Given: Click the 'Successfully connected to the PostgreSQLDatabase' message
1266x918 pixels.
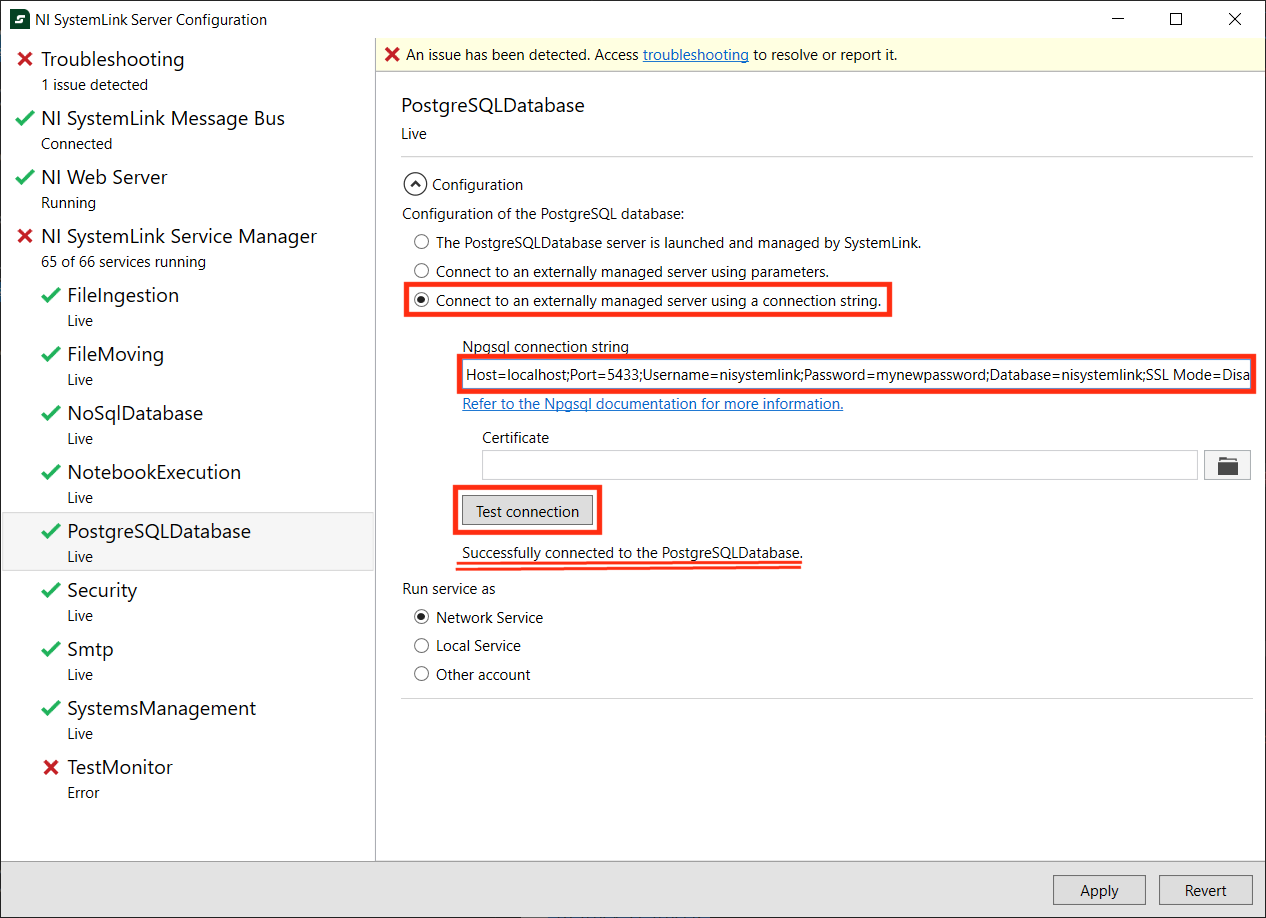Looking at the screenshot, I should click(x=632, y=553).
